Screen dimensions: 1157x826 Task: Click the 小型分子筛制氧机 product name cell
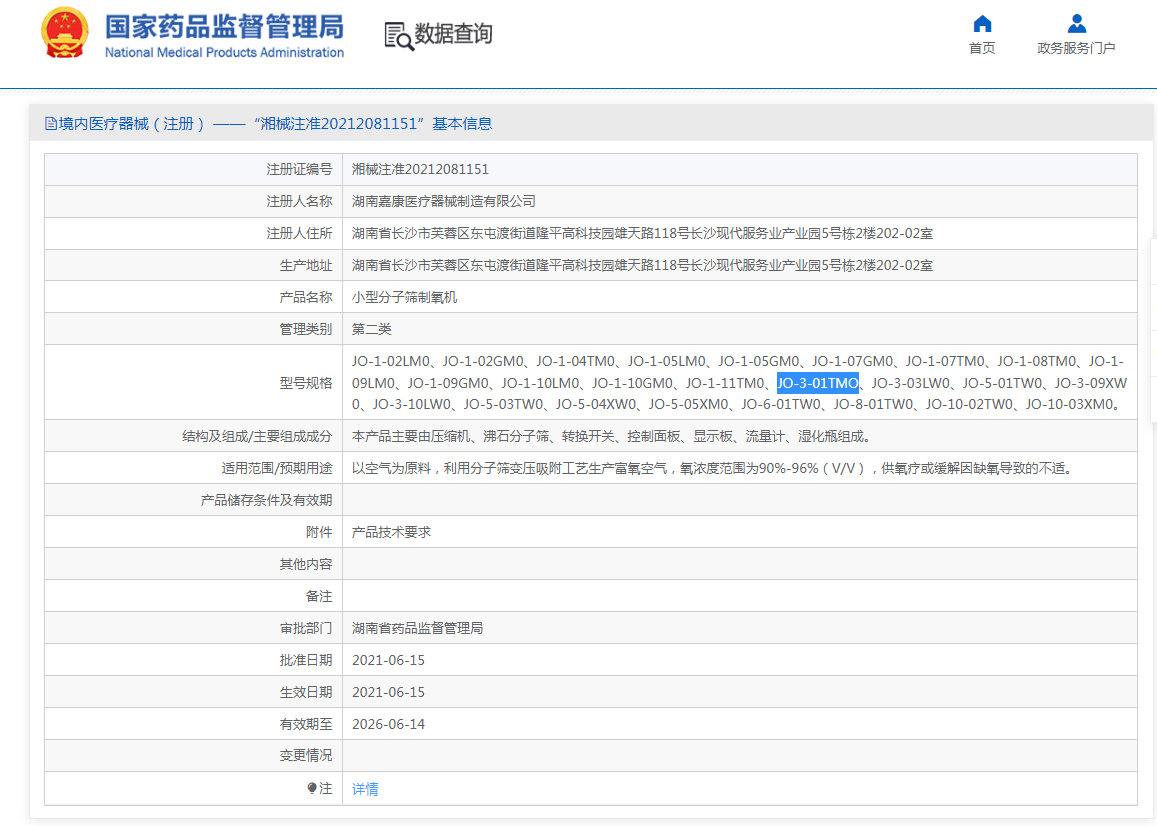[739, 297]
